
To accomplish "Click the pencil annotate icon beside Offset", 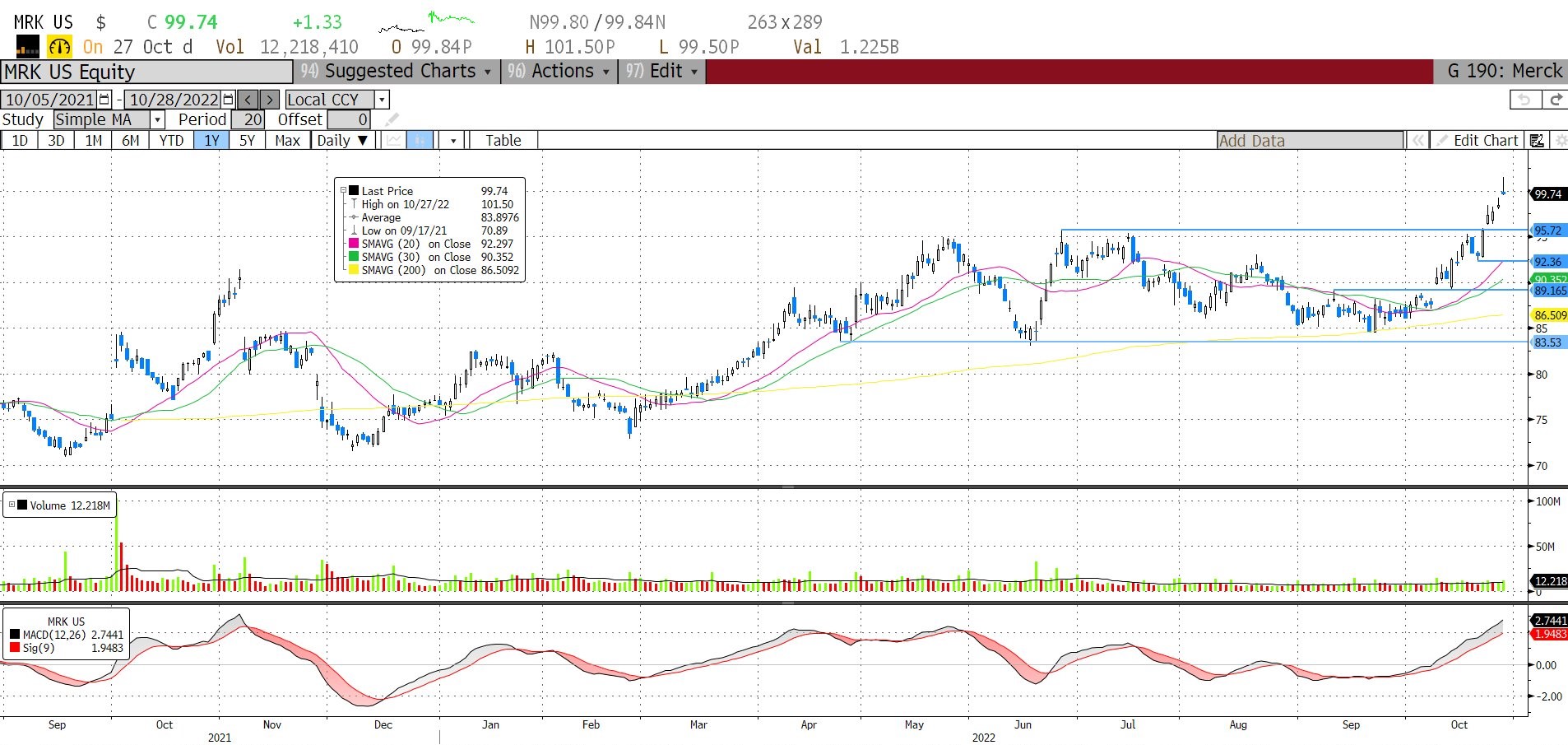I will [x=392, y=120].
